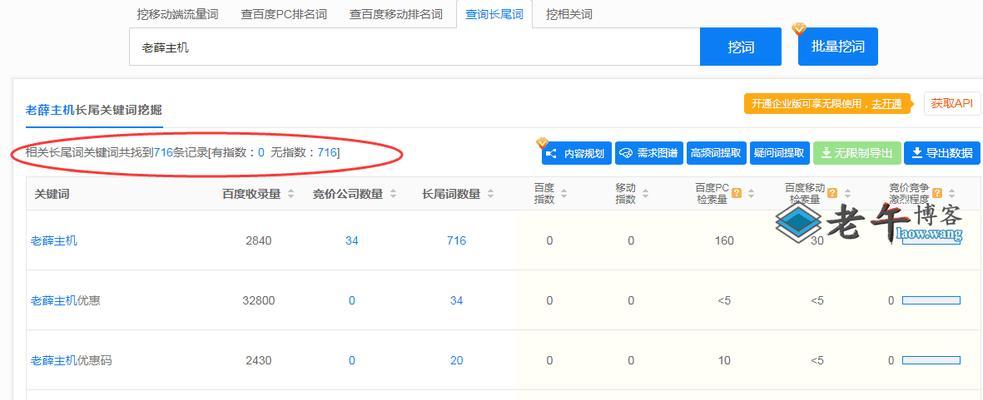Click the 百度PC检索量 value 10 for 老薛主机优惠码
The image size is (983, 400).
point(724,361)
